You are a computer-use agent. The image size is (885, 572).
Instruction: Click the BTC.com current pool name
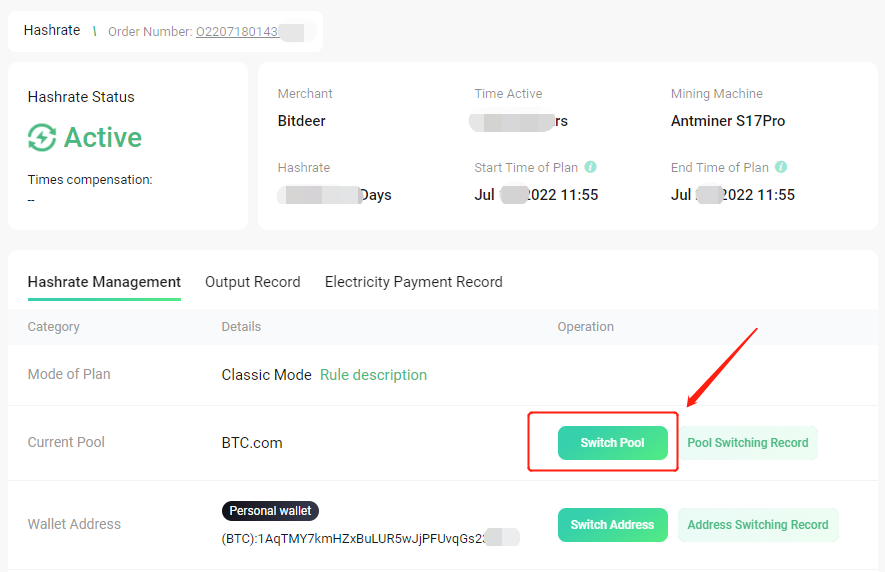tap(252, 443)
